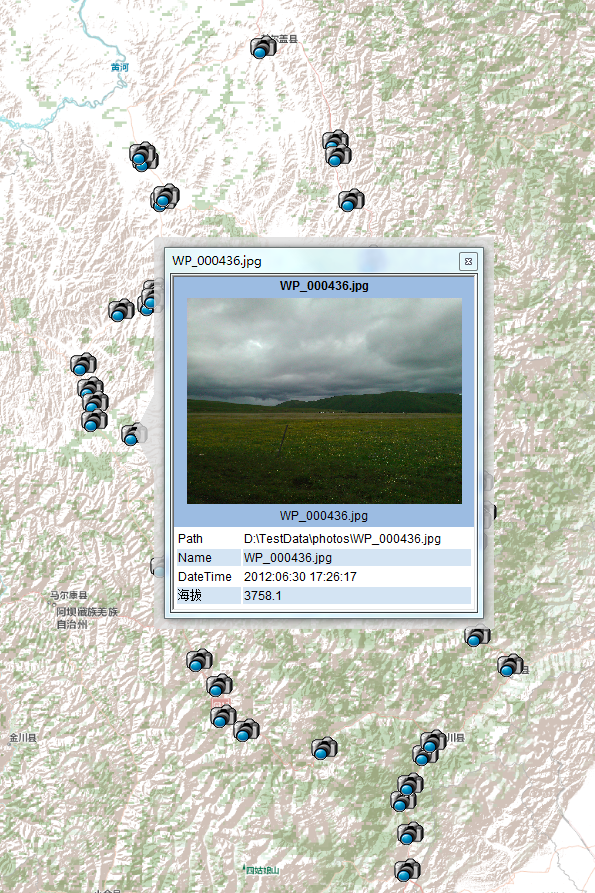
Task: Select the Path value D:\TestData\photos\WP_000436.jpg
Action: [x=342, y=539]
